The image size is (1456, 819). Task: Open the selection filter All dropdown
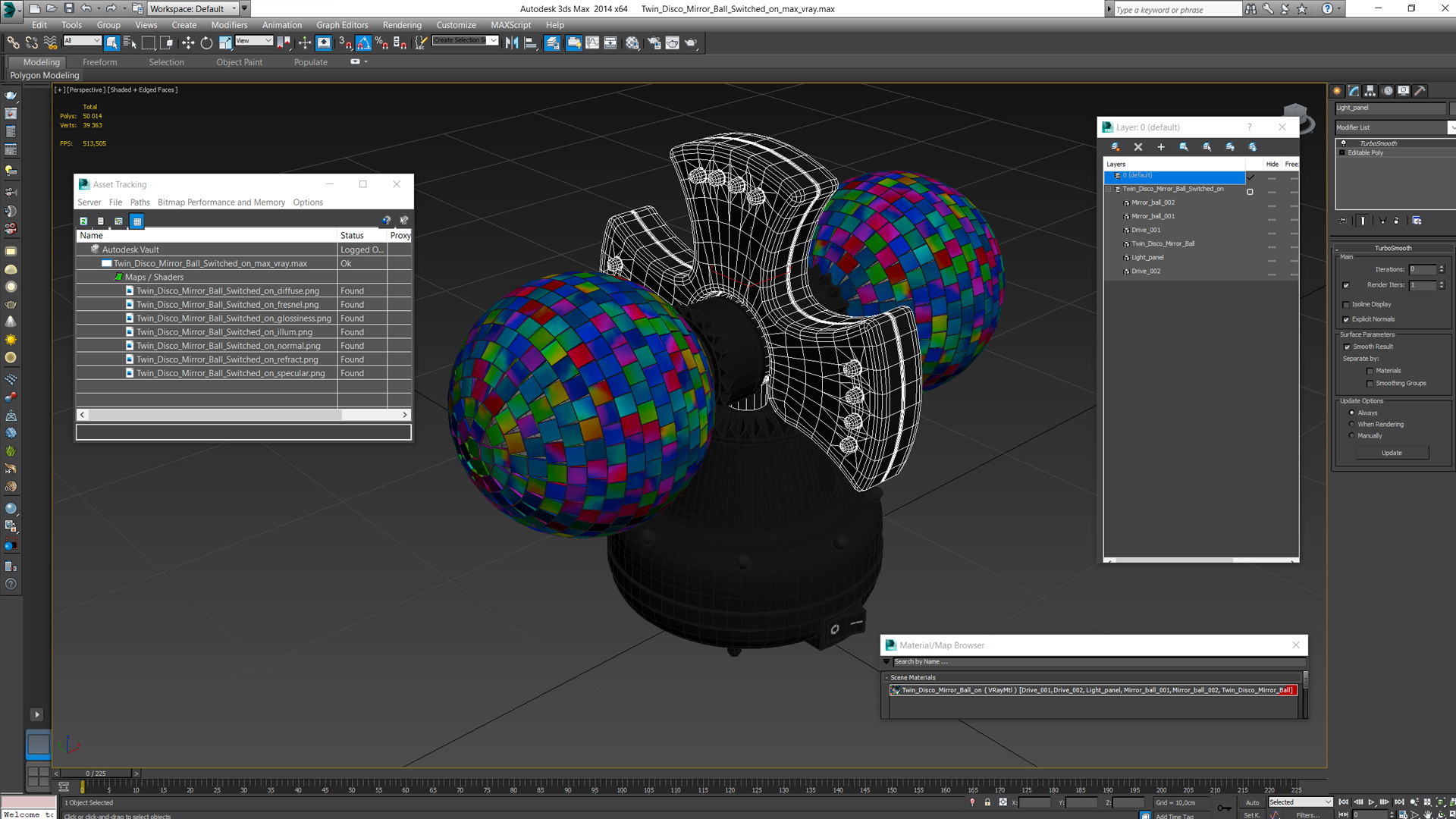(x=82, y=41)
